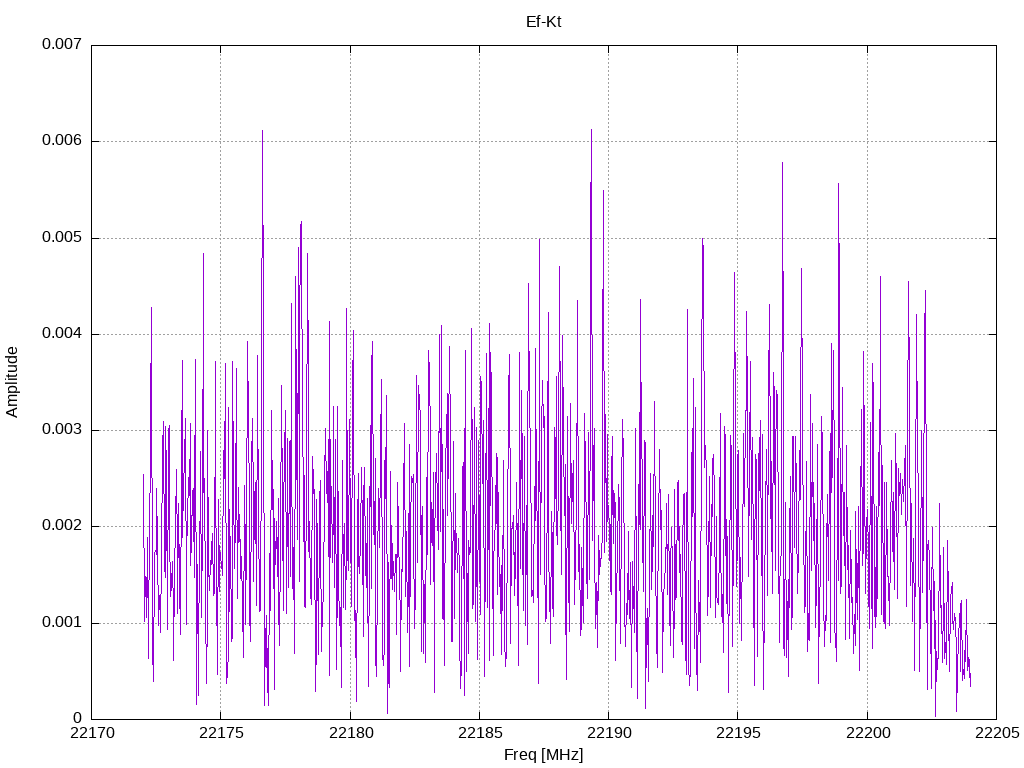Viewport: 1024px width, 768px height.
Task: Click the 22175 x-axis tick label
Action: [x=221, y=733]
